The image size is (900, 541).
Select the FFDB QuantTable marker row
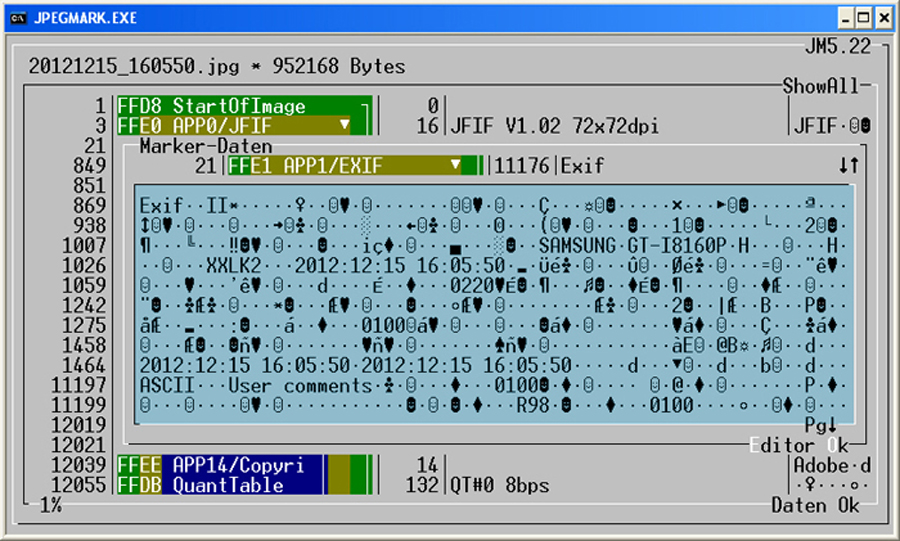coord(245,485)
